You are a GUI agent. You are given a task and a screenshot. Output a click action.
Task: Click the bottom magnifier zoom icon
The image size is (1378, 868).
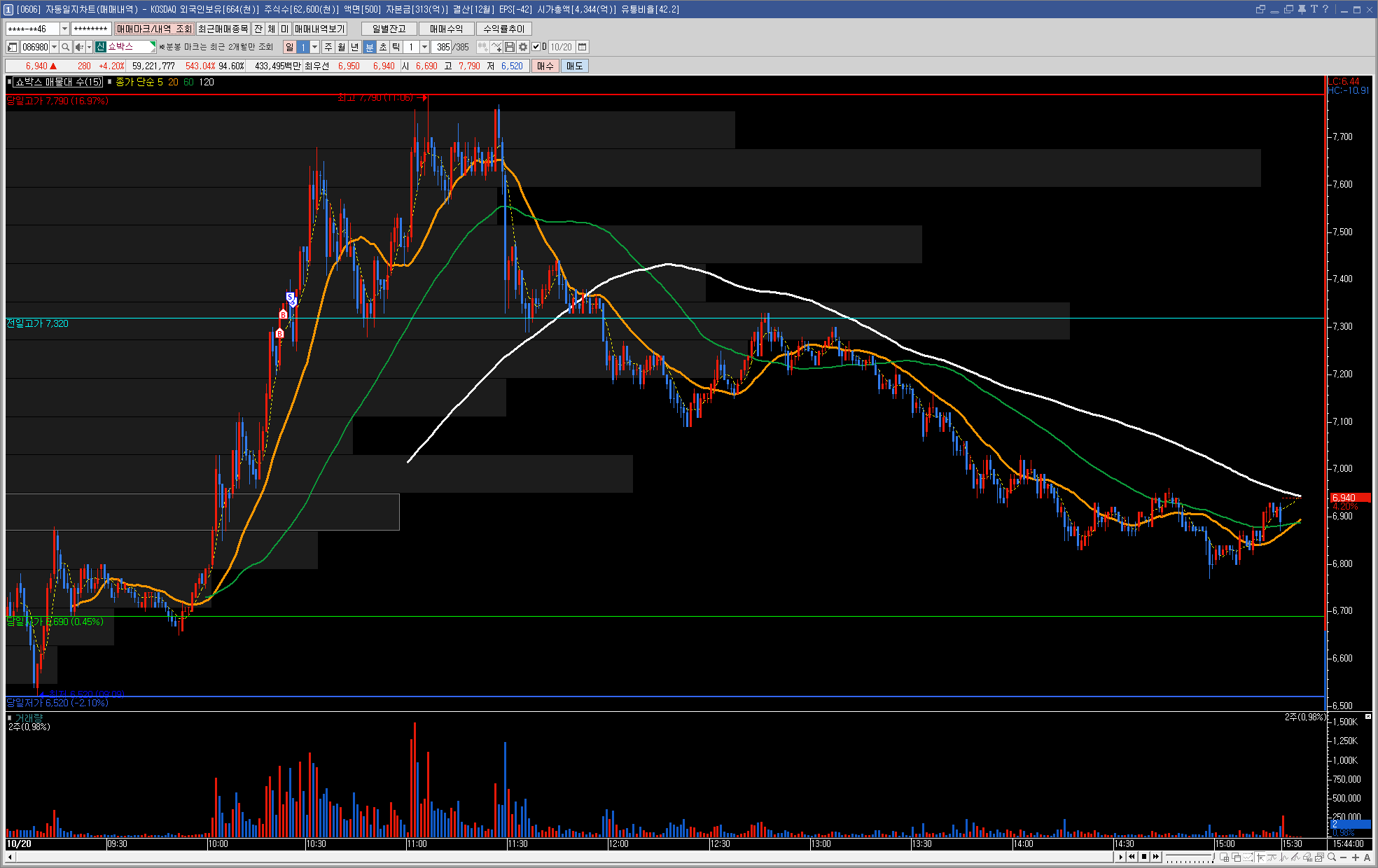tap(1331, 857)
